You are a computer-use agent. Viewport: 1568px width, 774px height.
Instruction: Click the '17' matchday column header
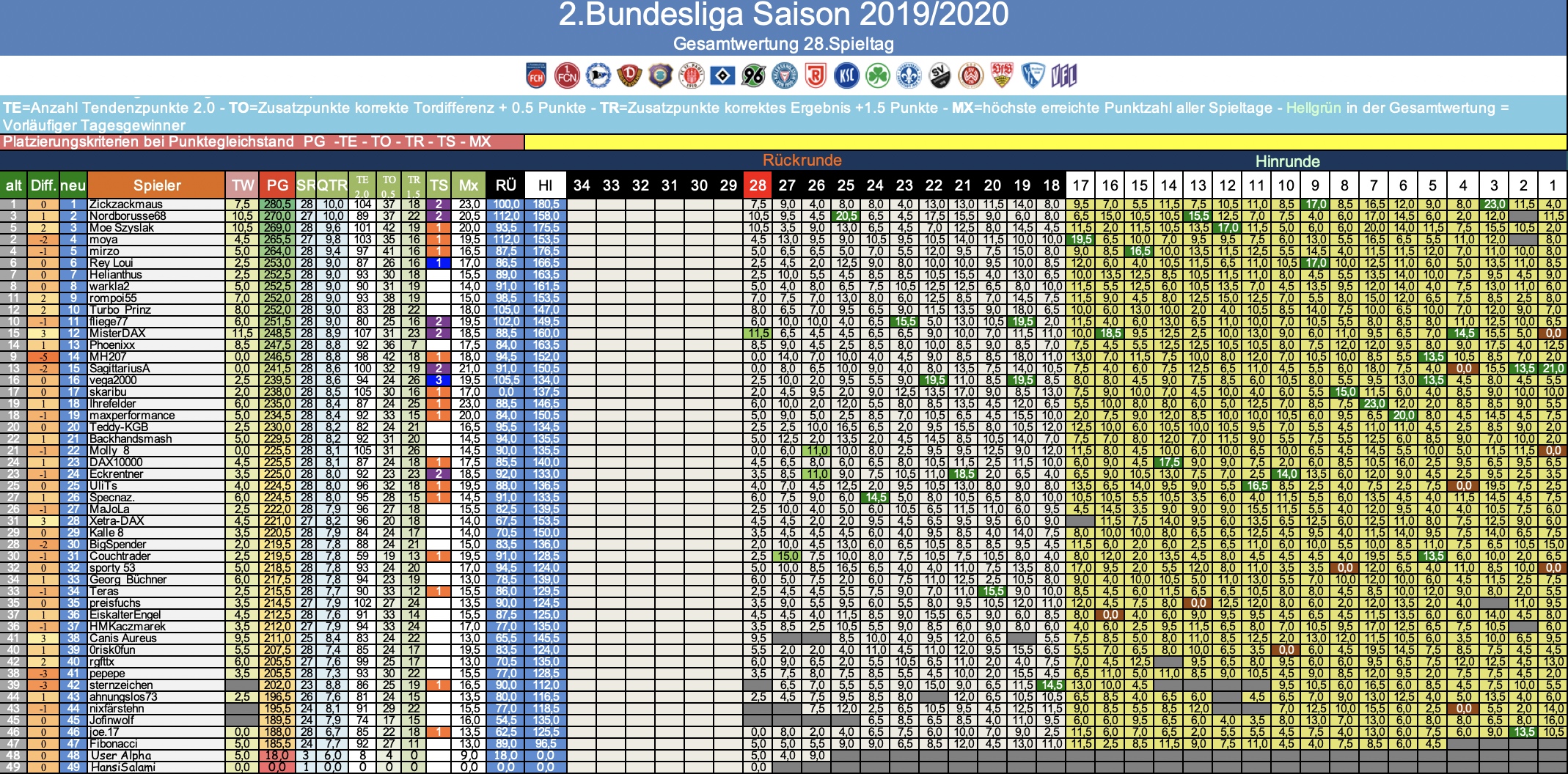1080,185
